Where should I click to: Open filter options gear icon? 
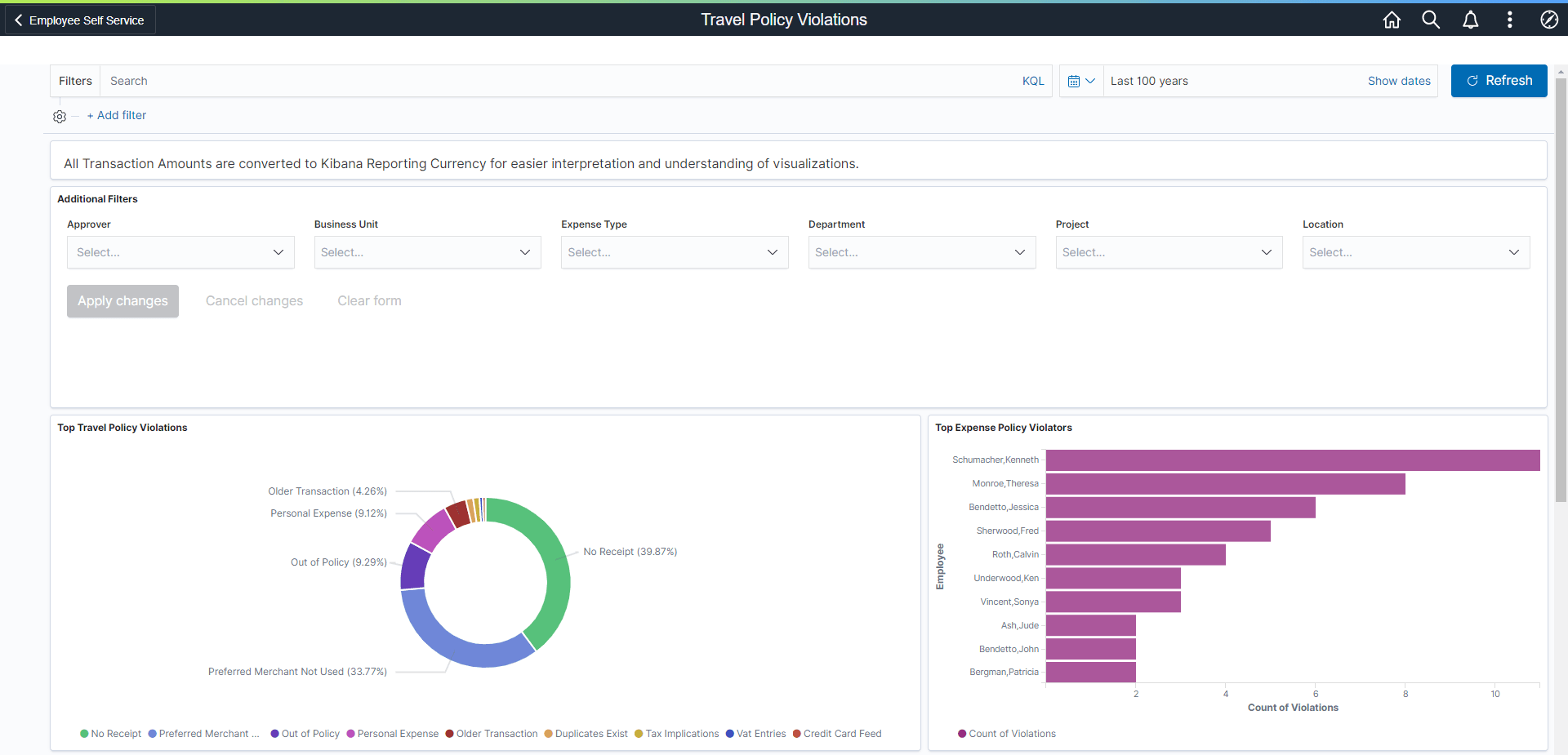point(60,117)
